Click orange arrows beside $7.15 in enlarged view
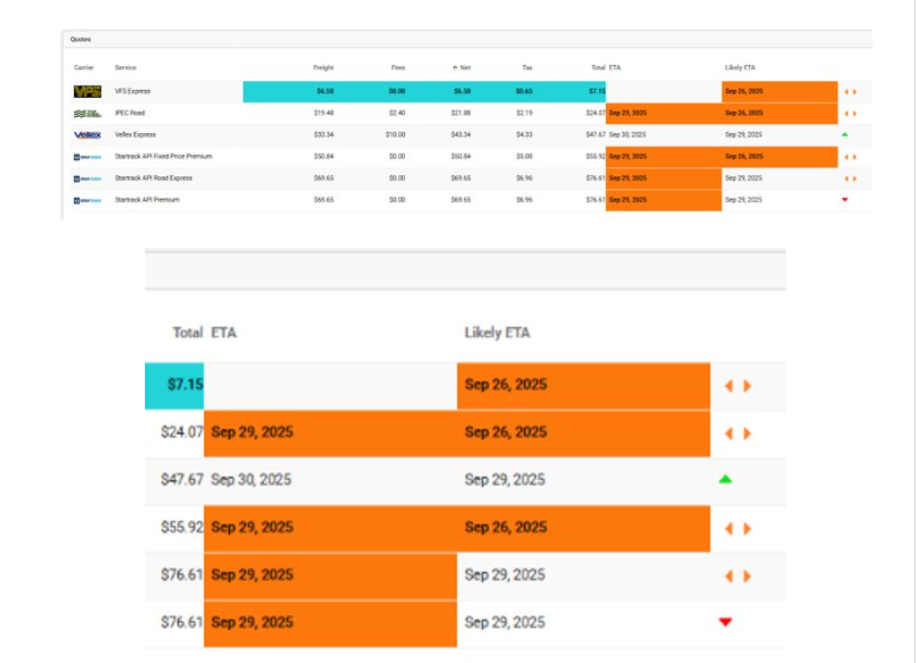Screen dimensions: 916x663 pyautogui.click(x=737, y=386)
